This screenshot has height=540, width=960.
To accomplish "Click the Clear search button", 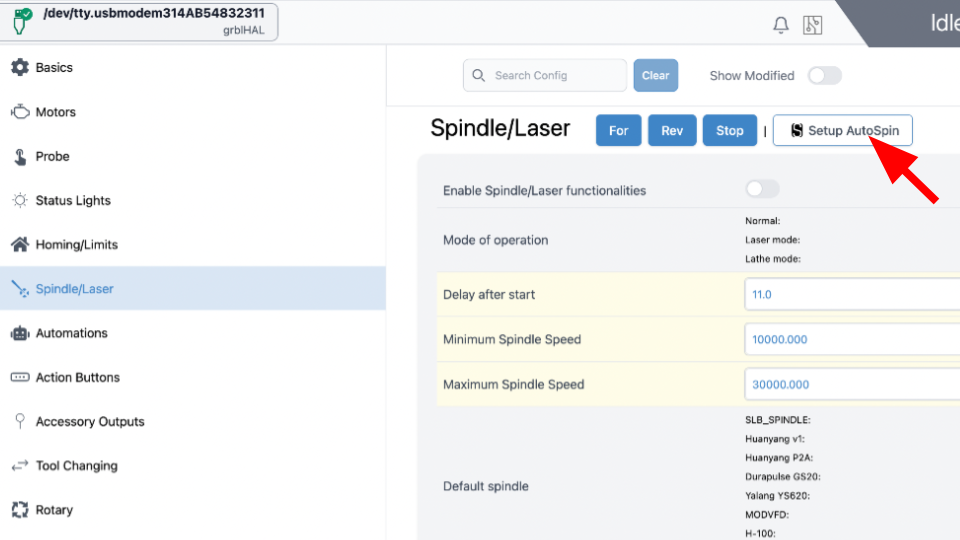I will click(655, 75).
